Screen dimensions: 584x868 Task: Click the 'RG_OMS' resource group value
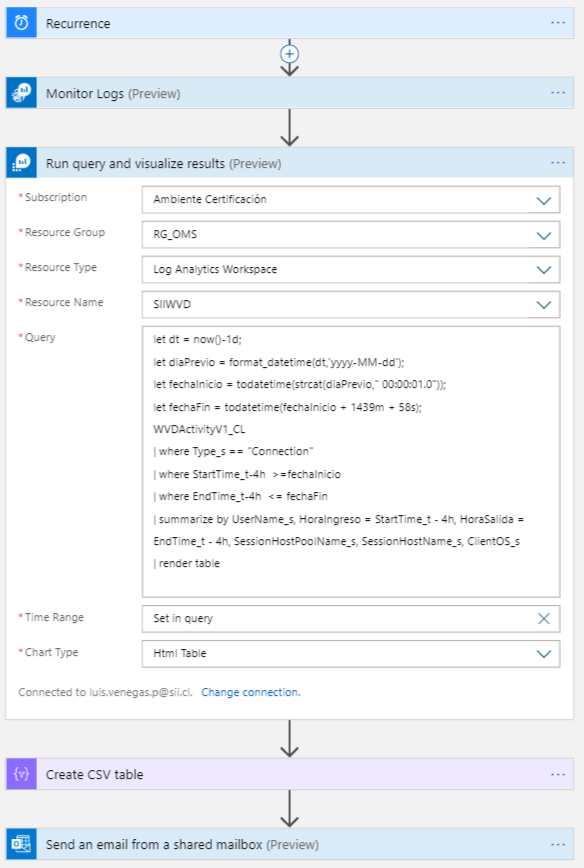(175, 234)
